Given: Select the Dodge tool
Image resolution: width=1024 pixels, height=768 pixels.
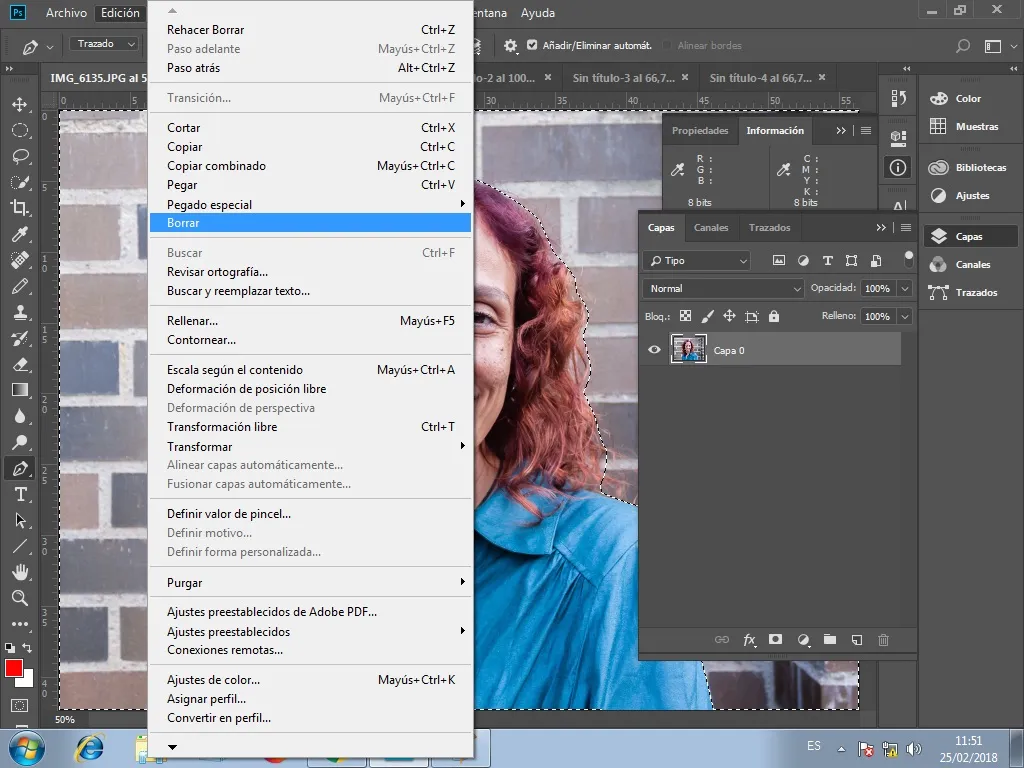Looking at the screenshot, I should (x=20, y=442).
